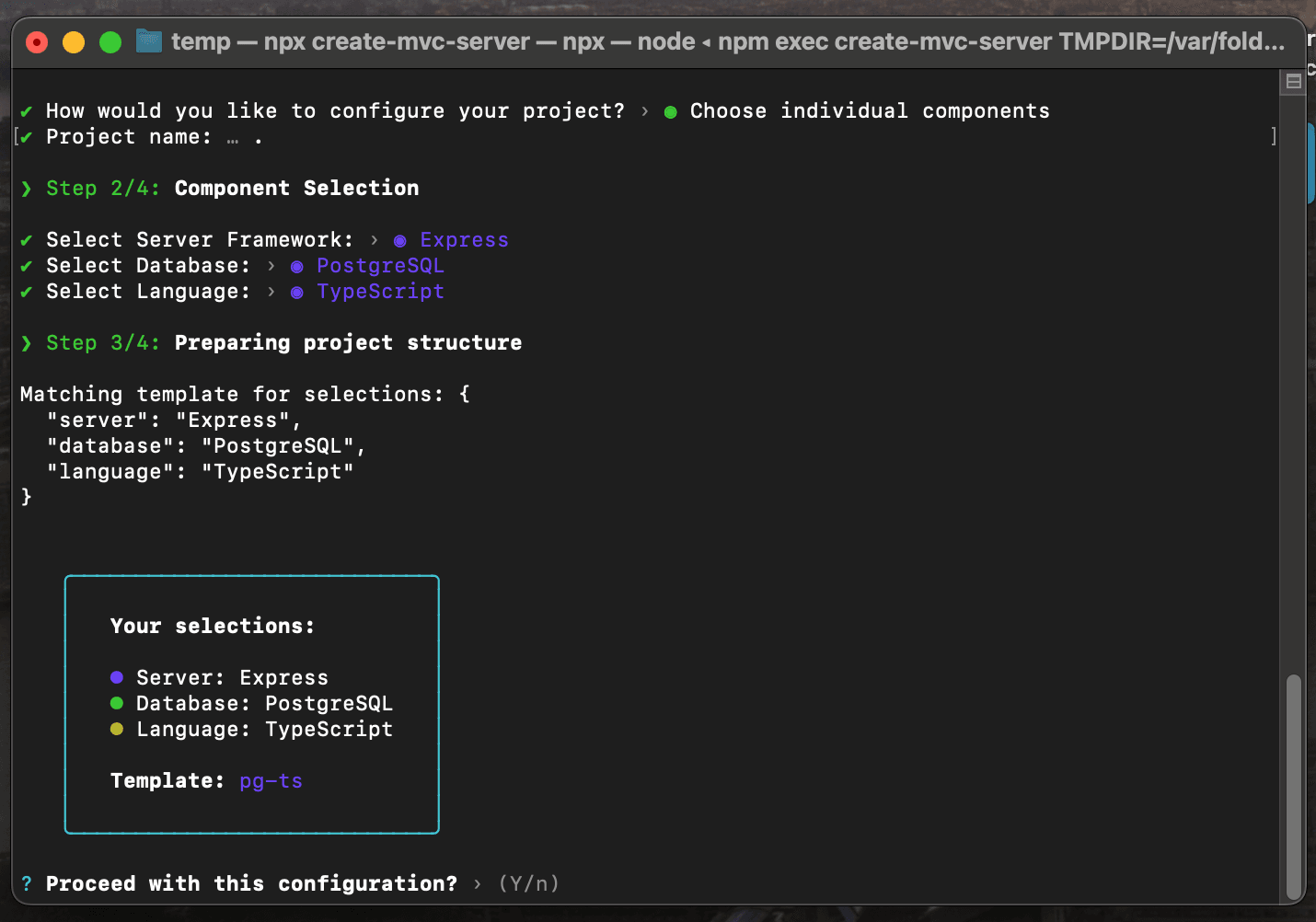Click the chevron after configure your project question
Image resolution: width=1316 pixels, height=922 pixels.
tap(644, 110)
